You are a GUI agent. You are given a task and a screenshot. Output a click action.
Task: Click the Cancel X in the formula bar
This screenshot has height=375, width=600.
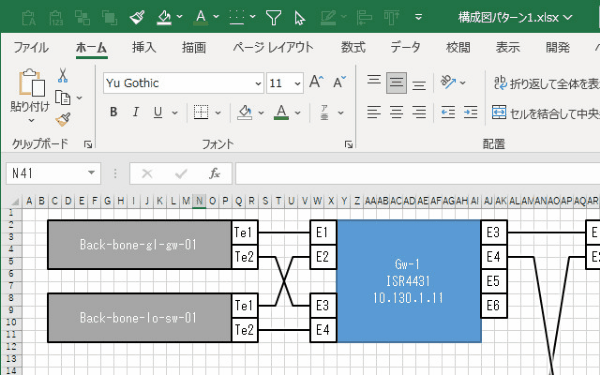[x=147, y=174]
